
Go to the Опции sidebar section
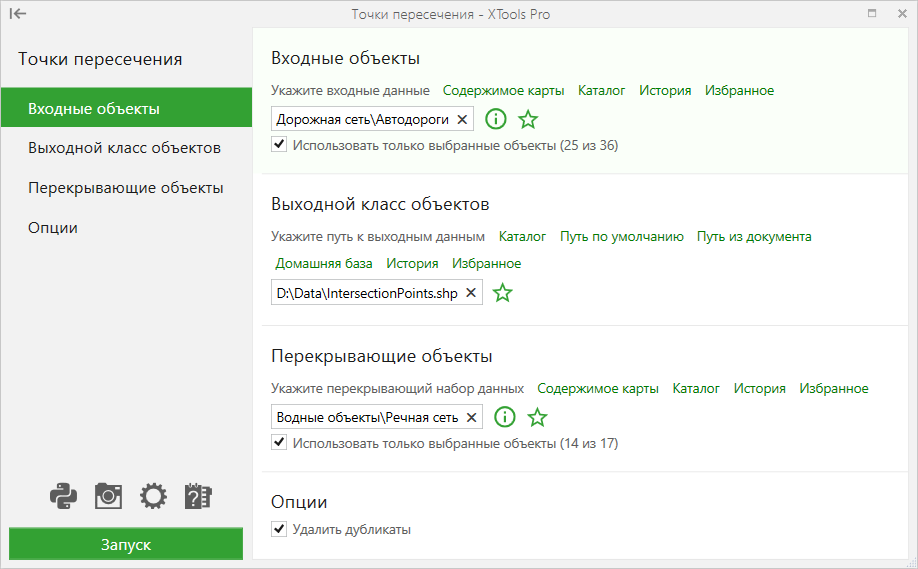pos(126,228)
